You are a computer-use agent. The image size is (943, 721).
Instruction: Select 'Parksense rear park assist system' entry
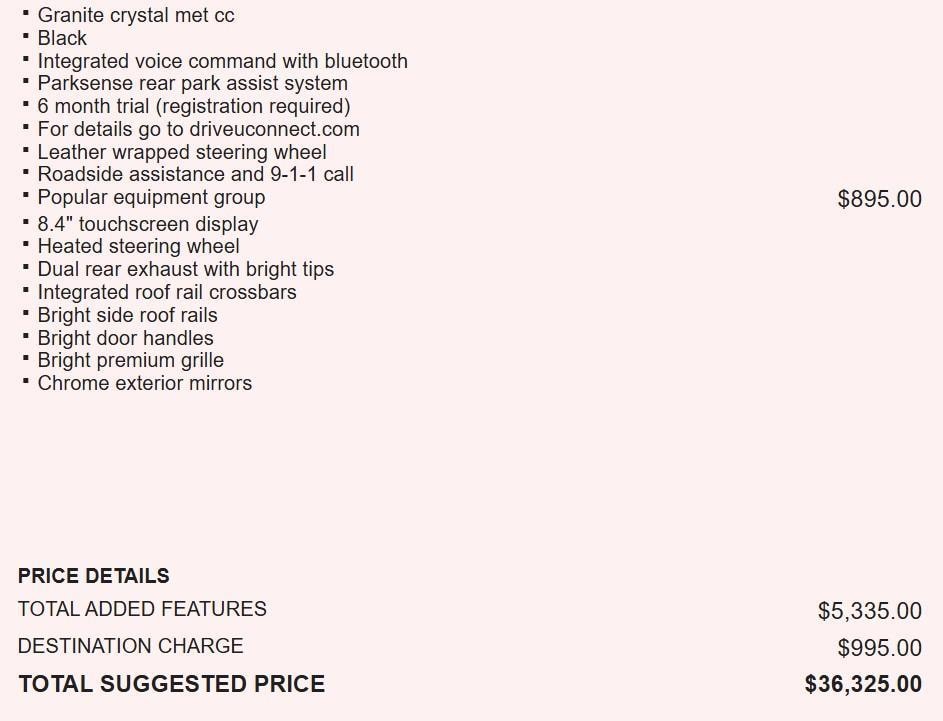192,83
